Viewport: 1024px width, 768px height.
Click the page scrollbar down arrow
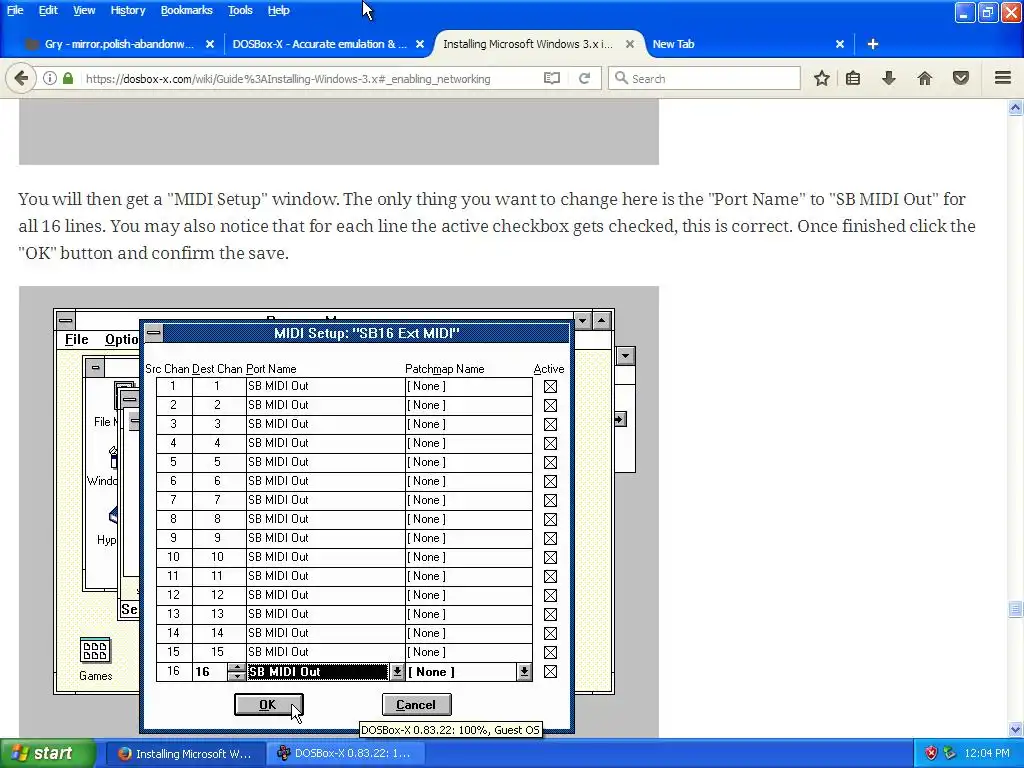(1015, 729)
